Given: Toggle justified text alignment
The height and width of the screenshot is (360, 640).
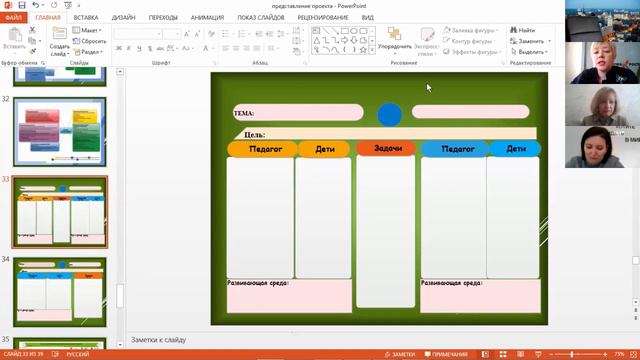Looking at the screenshot, I should pos(256,49).
